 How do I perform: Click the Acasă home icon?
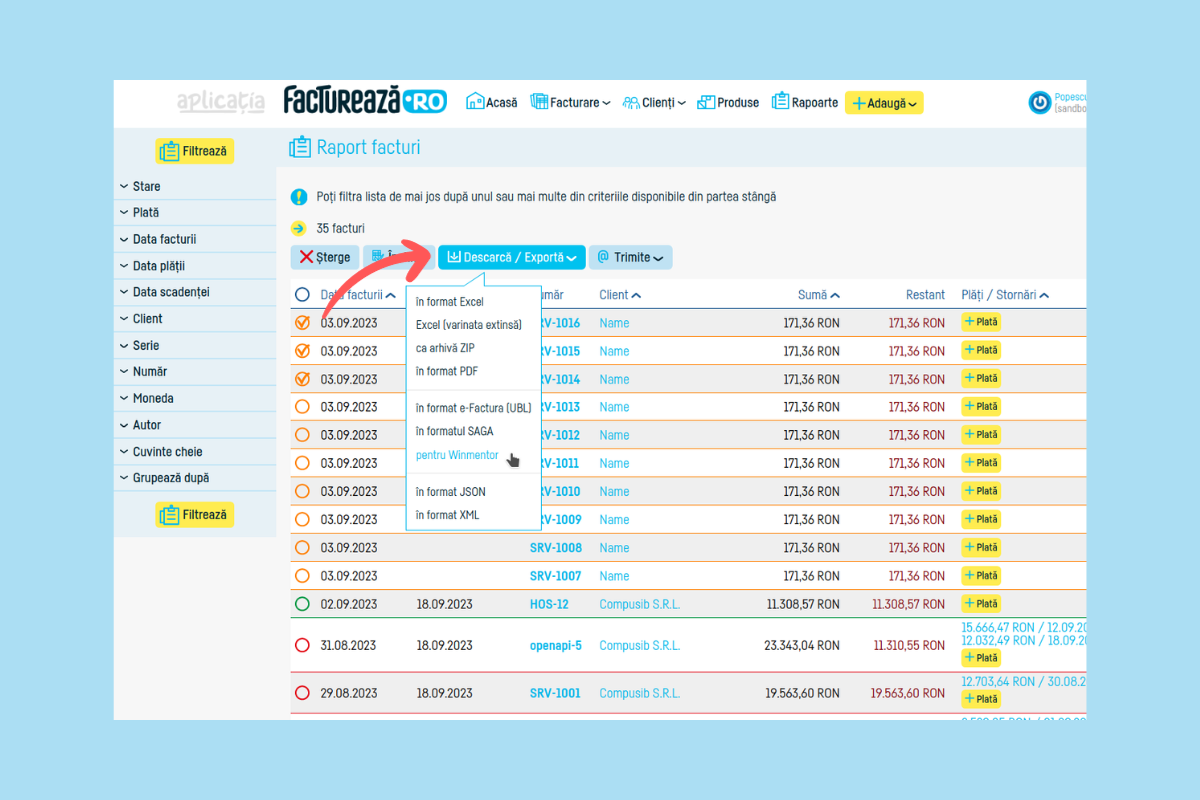point(476,102)
